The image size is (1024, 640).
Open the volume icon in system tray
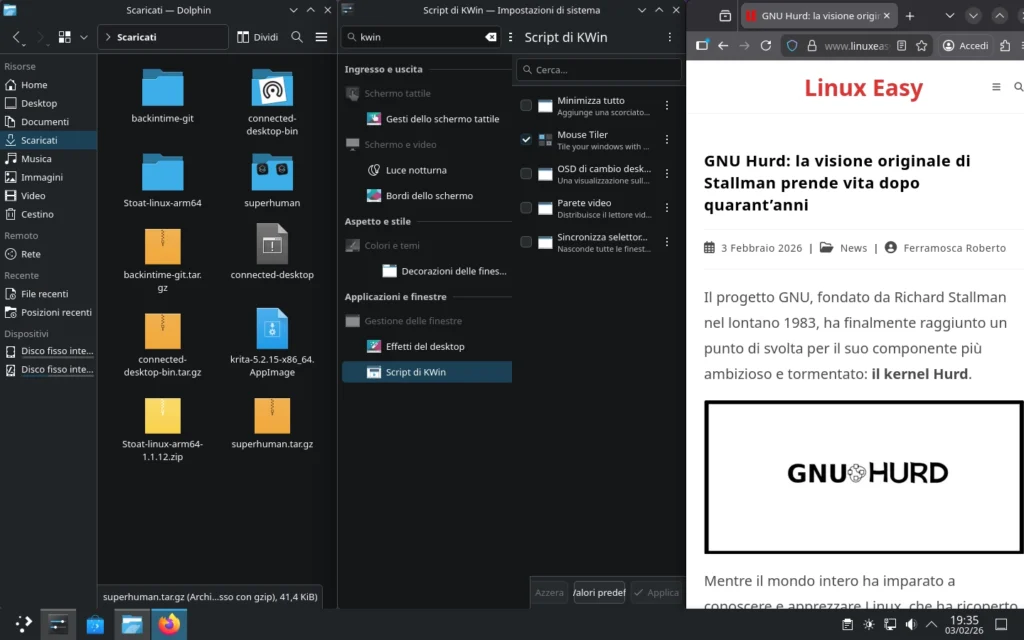(x=909, y=623)
